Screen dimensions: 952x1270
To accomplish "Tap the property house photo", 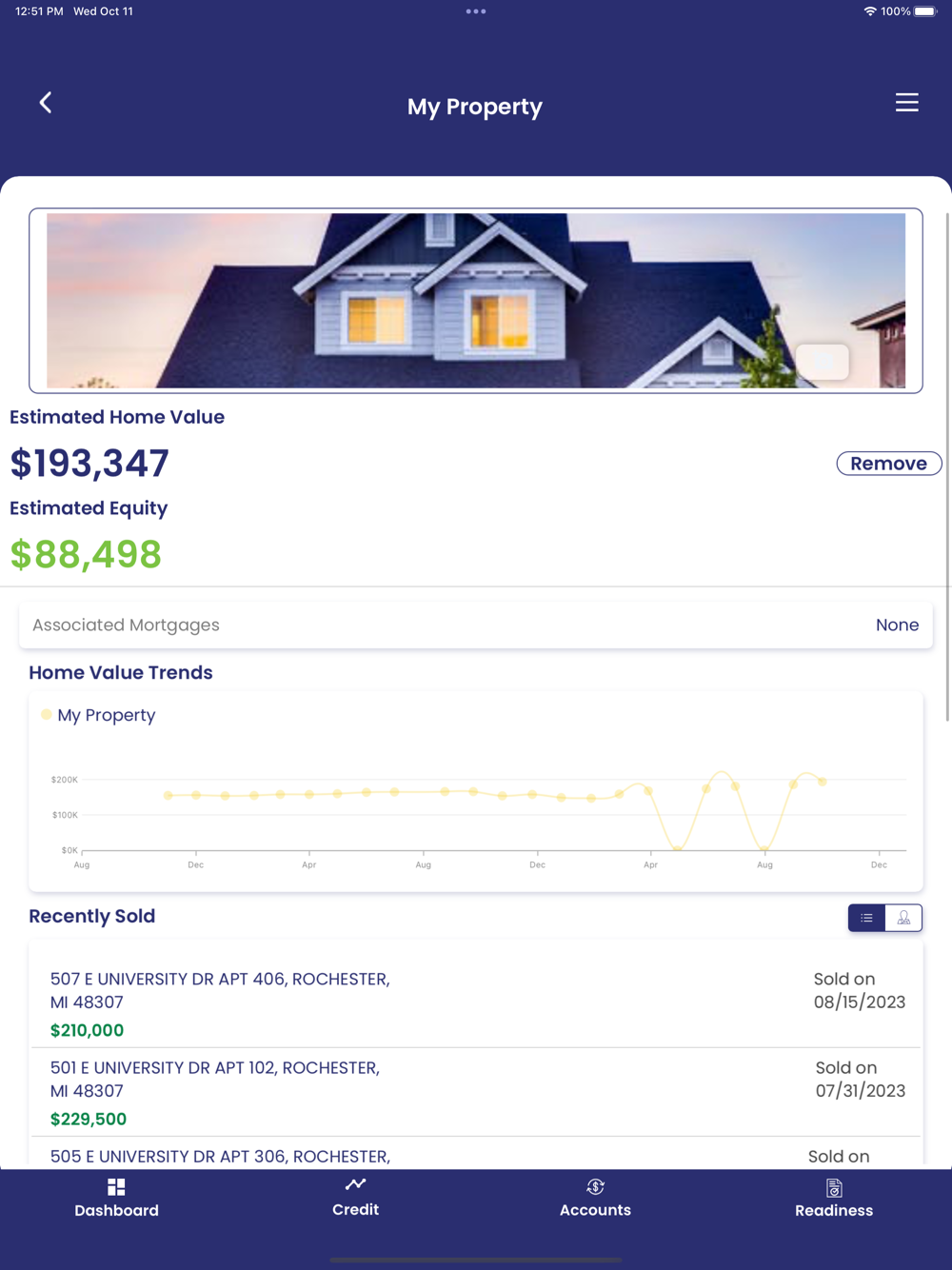I will (x=476, y=301).
